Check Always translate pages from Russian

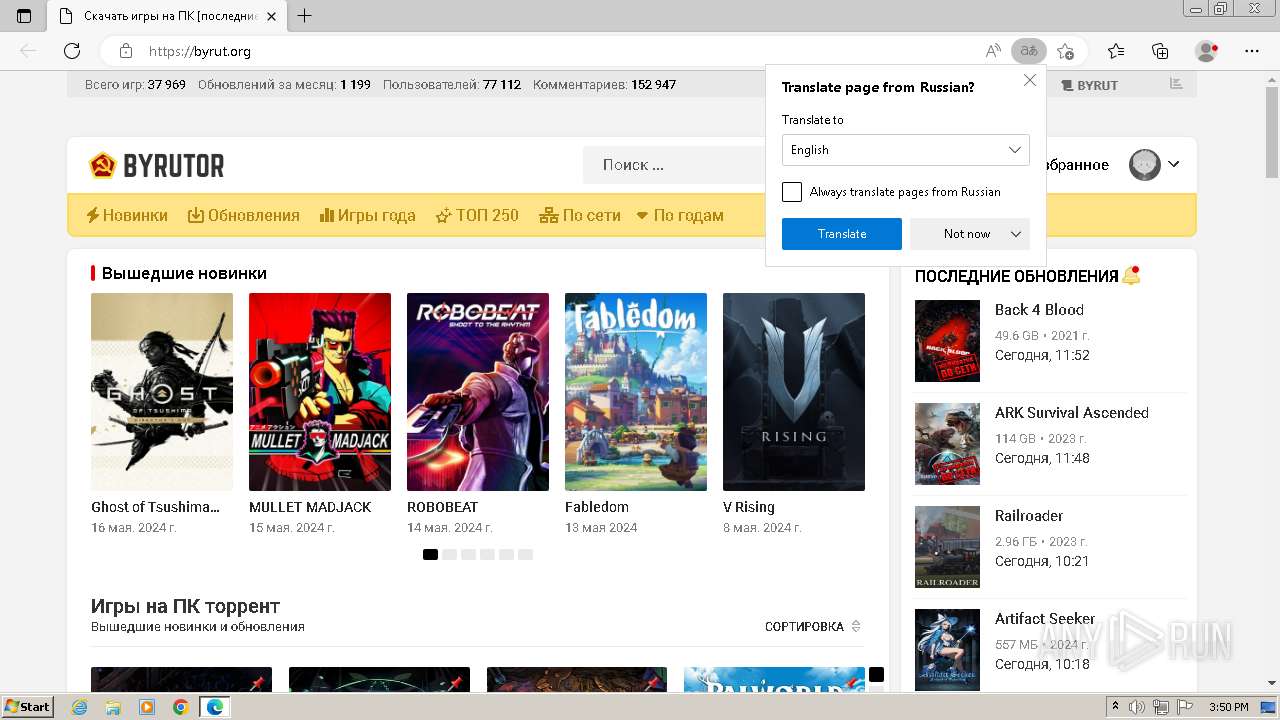click(x=792, y=192)
